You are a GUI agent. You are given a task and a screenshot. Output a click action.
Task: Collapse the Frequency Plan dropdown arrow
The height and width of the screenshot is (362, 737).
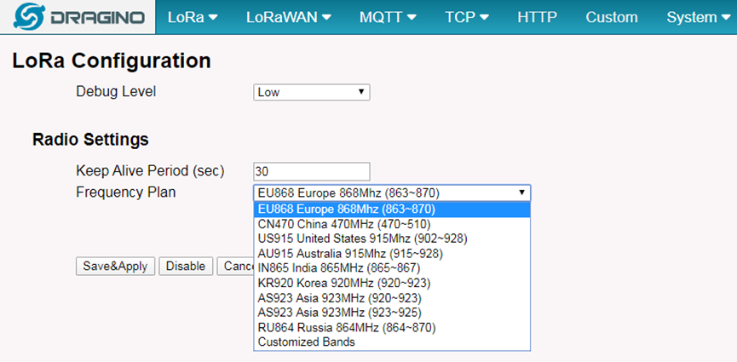[x=521, y=193]
